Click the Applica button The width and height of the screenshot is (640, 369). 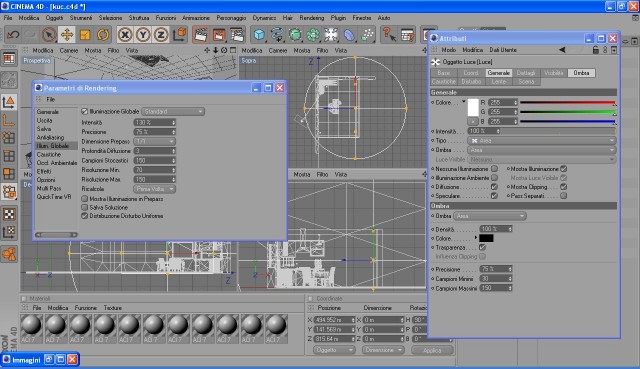pyautogui.click(x=432, y=350)
